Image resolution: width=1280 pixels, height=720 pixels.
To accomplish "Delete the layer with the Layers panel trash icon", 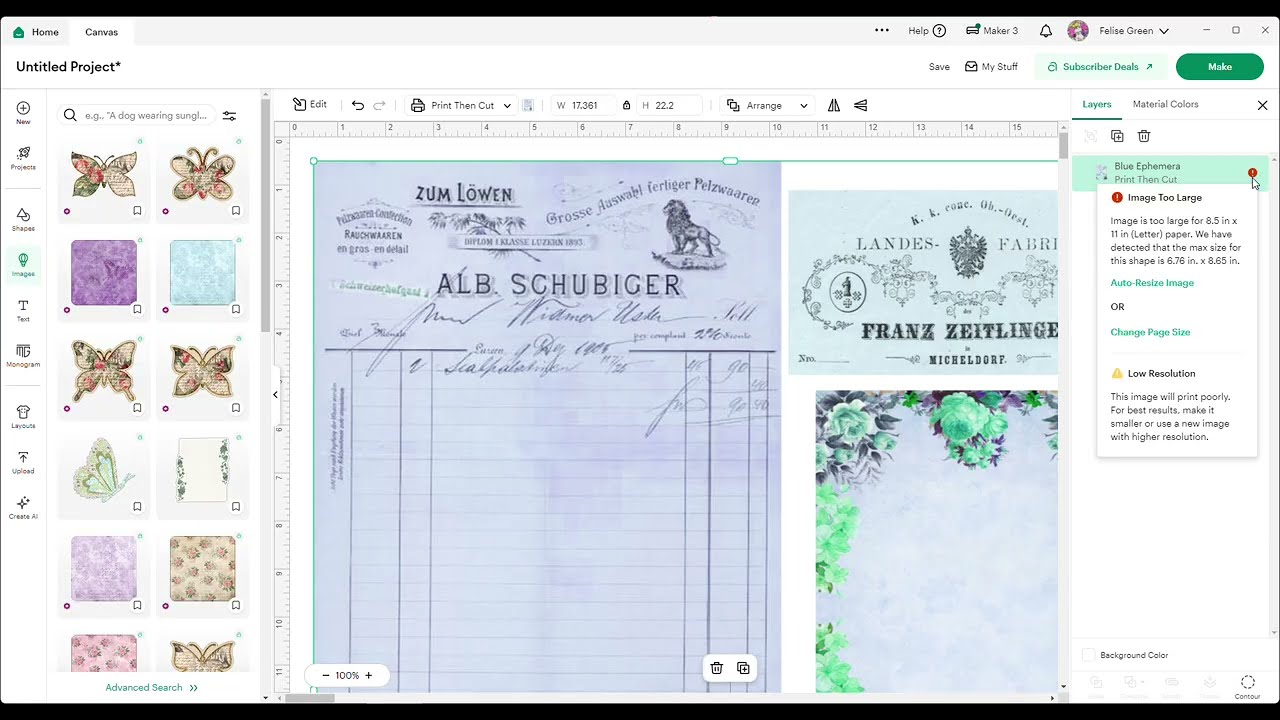I will pyautogui.click(x=1144, y=136).
